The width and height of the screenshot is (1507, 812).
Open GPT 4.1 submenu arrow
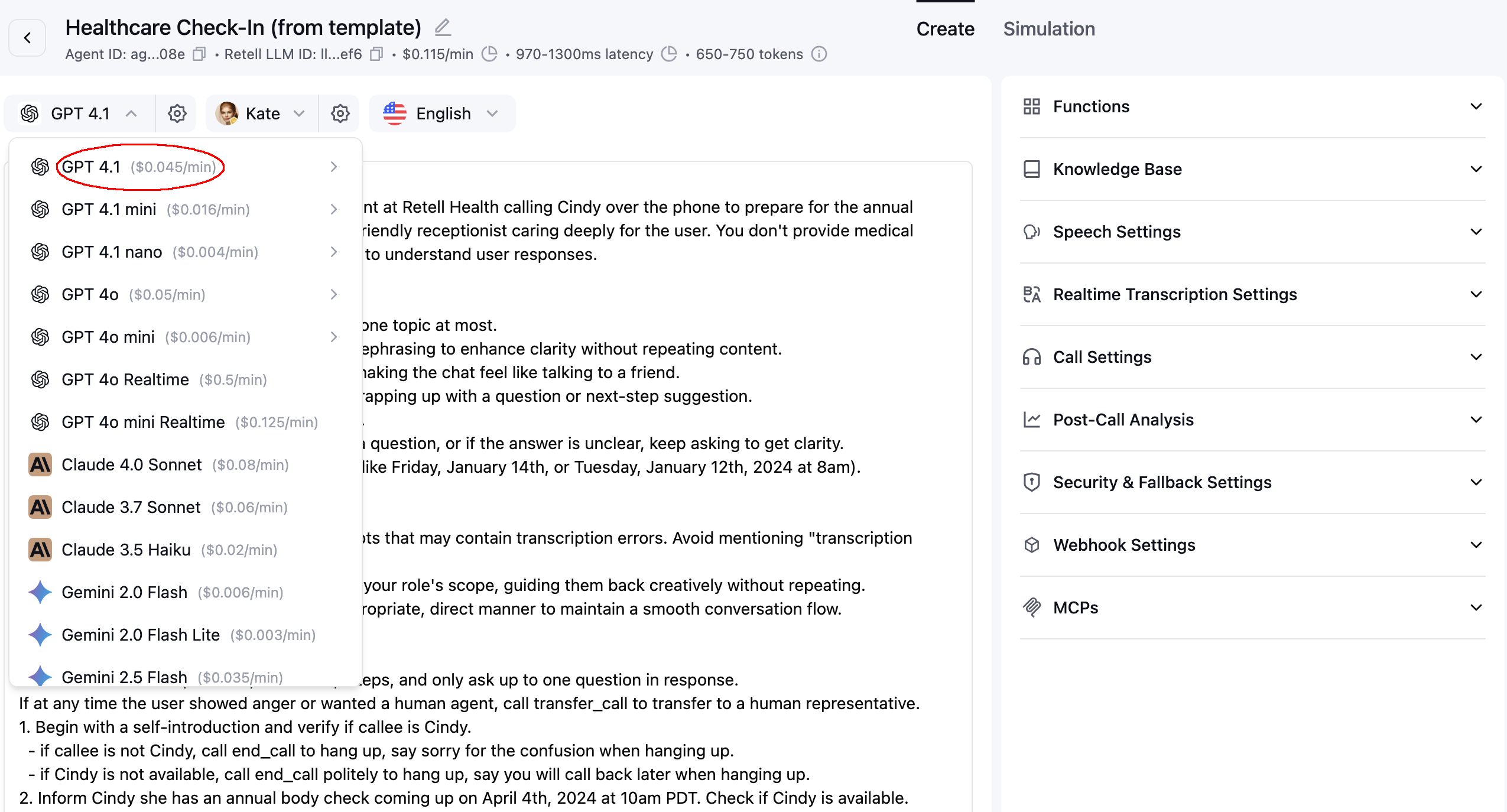[x=334, y=167]
